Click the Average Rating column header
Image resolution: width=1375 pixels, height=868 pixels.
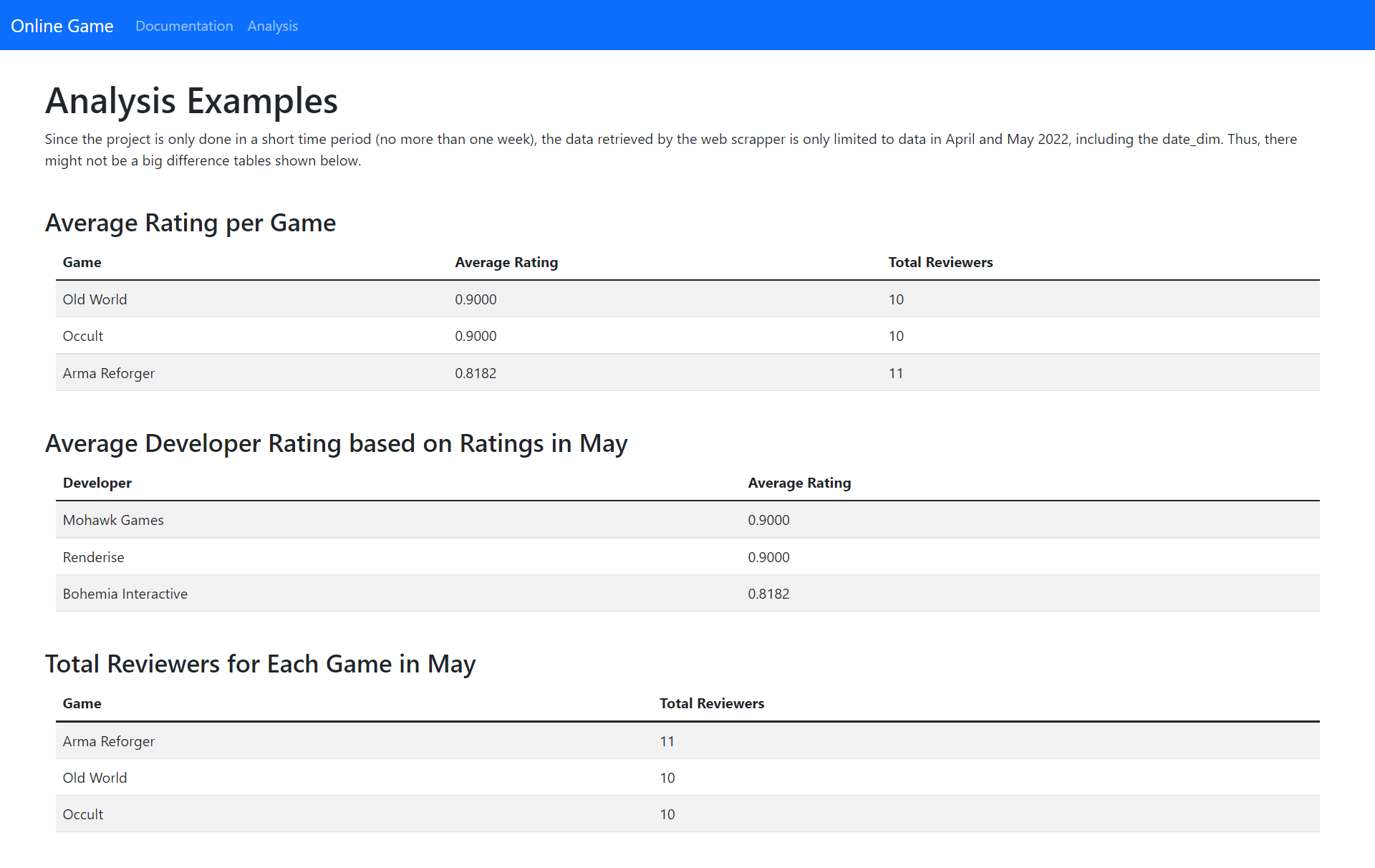click(506, 262)
